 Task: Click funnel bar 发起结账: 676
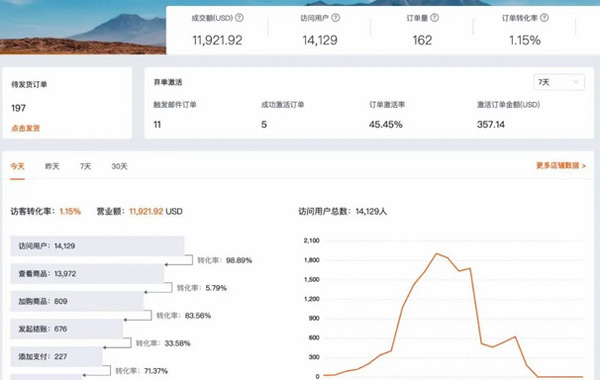tap(67, 329)
